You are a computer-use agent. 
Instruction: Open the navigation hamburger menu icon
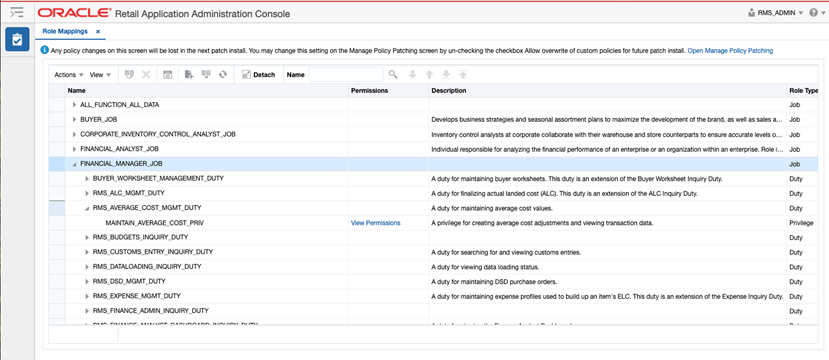coord(17,12)
